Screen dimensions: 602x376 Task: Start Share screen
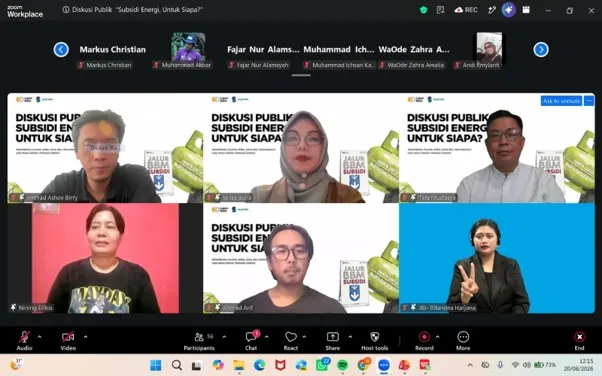pyautogui.click(x=332, y=340)
